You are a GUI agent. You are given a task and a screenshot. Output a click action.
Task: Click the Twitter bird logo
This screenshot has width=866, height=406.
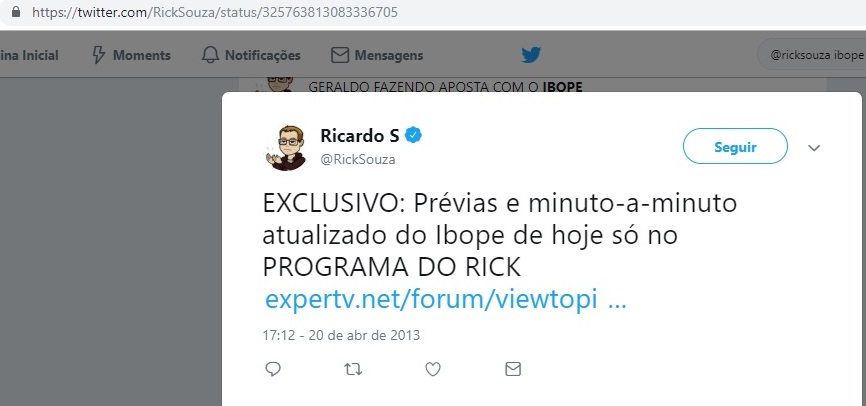coord(531,55)
